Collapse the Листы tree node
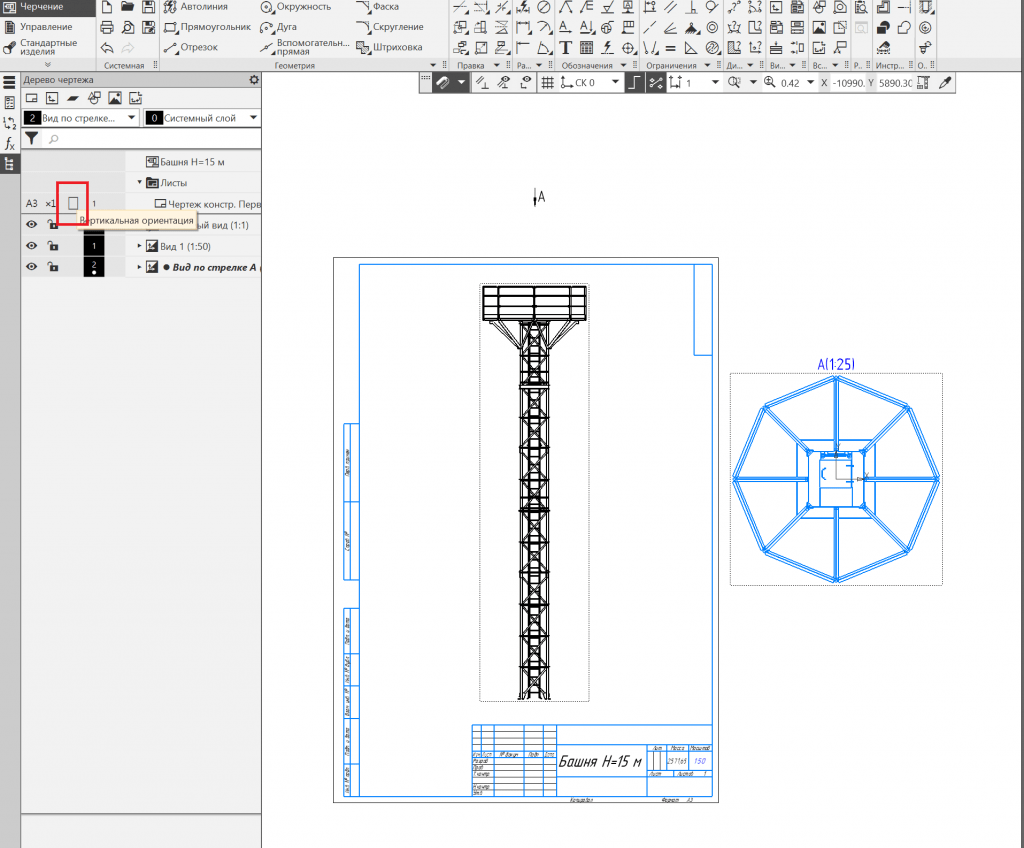1024x848 pixels. coord(139,182)
